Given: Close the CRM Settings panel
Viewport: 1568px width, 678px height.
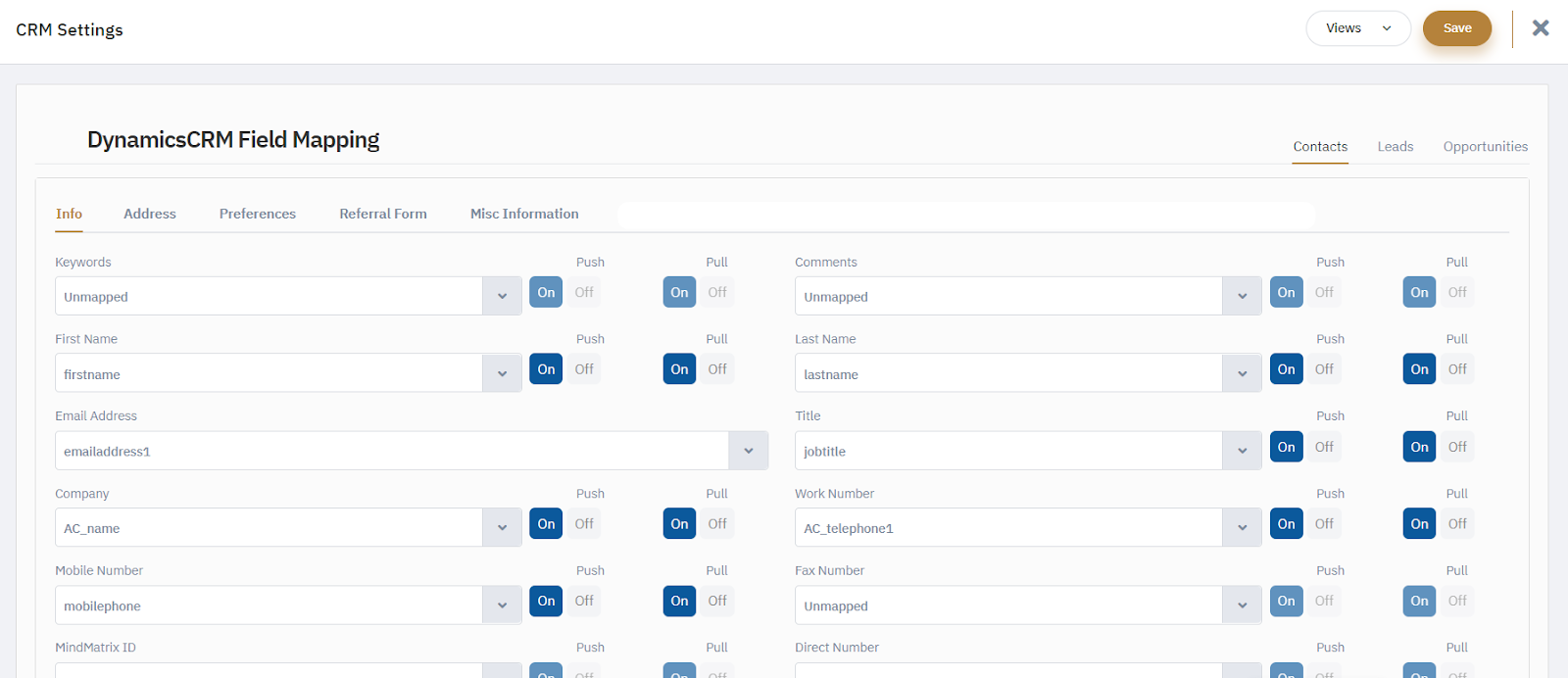Looking at the screenshot, I should (1541, 27).
